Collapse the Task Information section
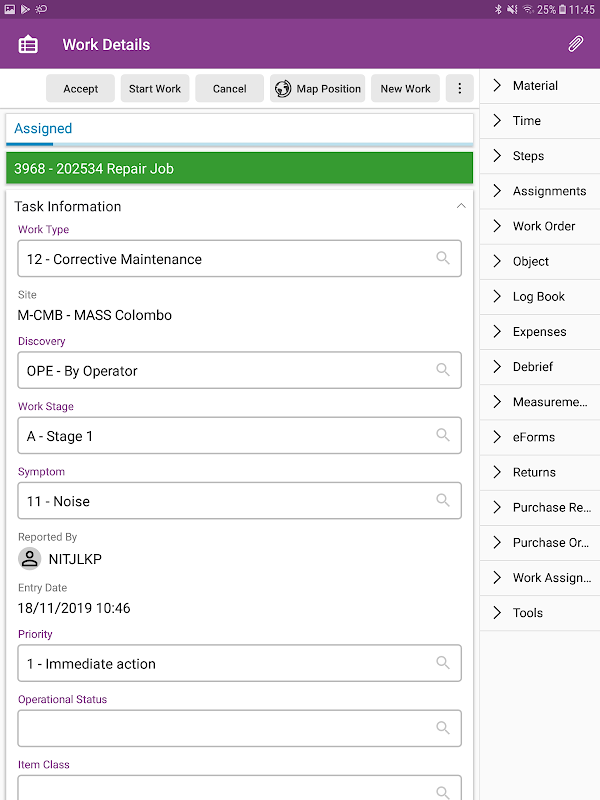 [x=461, y=206]
